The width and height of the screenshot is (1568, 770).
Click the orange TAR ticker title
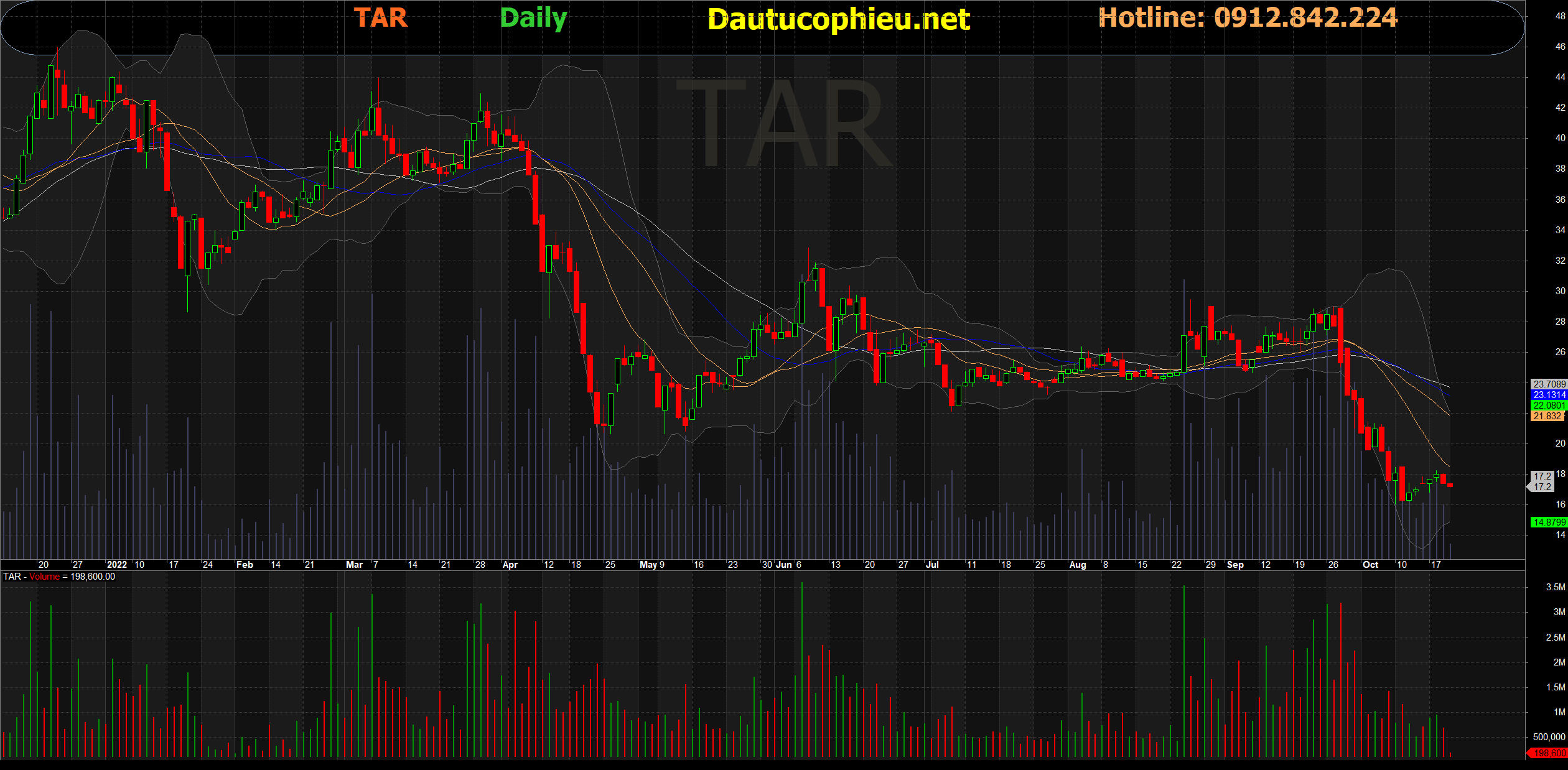tap(381, 18)
